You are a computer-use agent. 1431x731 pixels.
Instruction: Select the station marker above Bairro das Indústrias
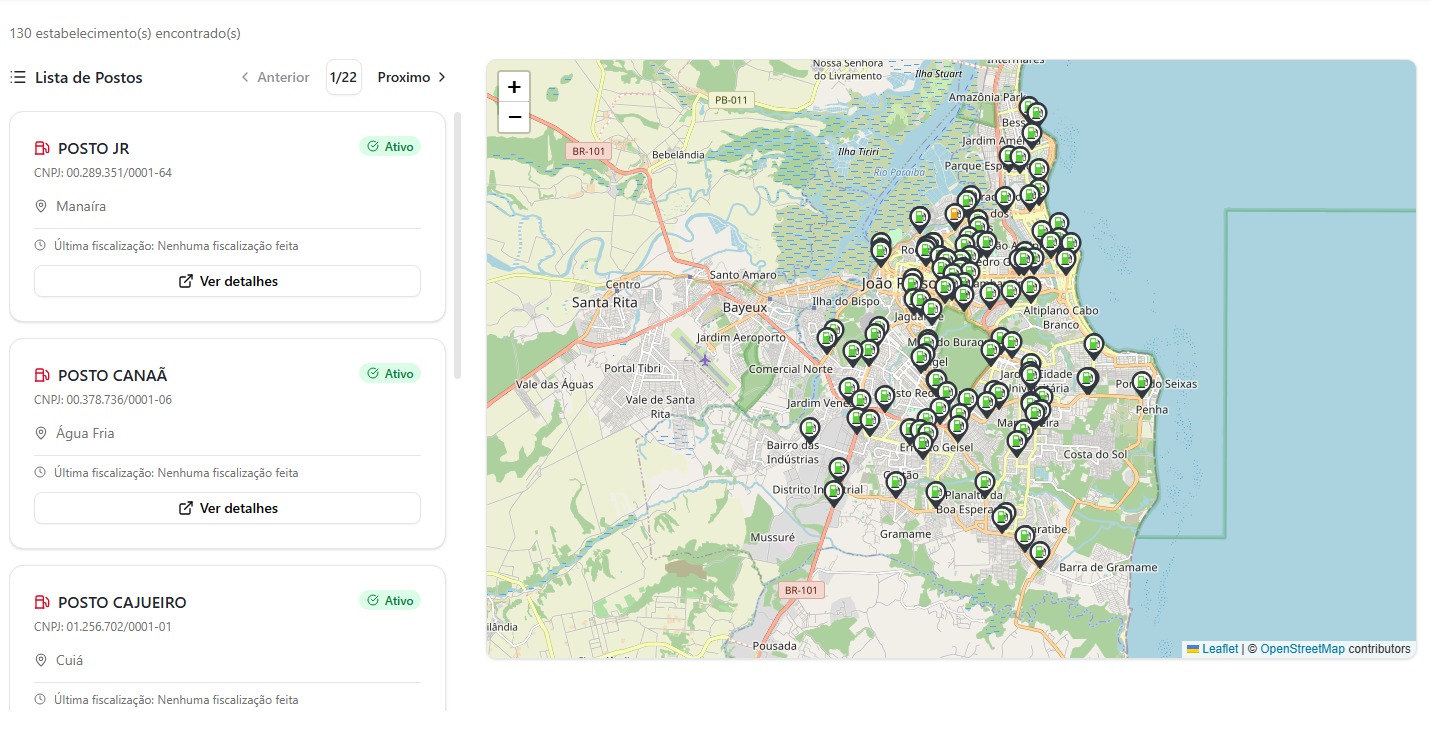[x=810, y=431]
